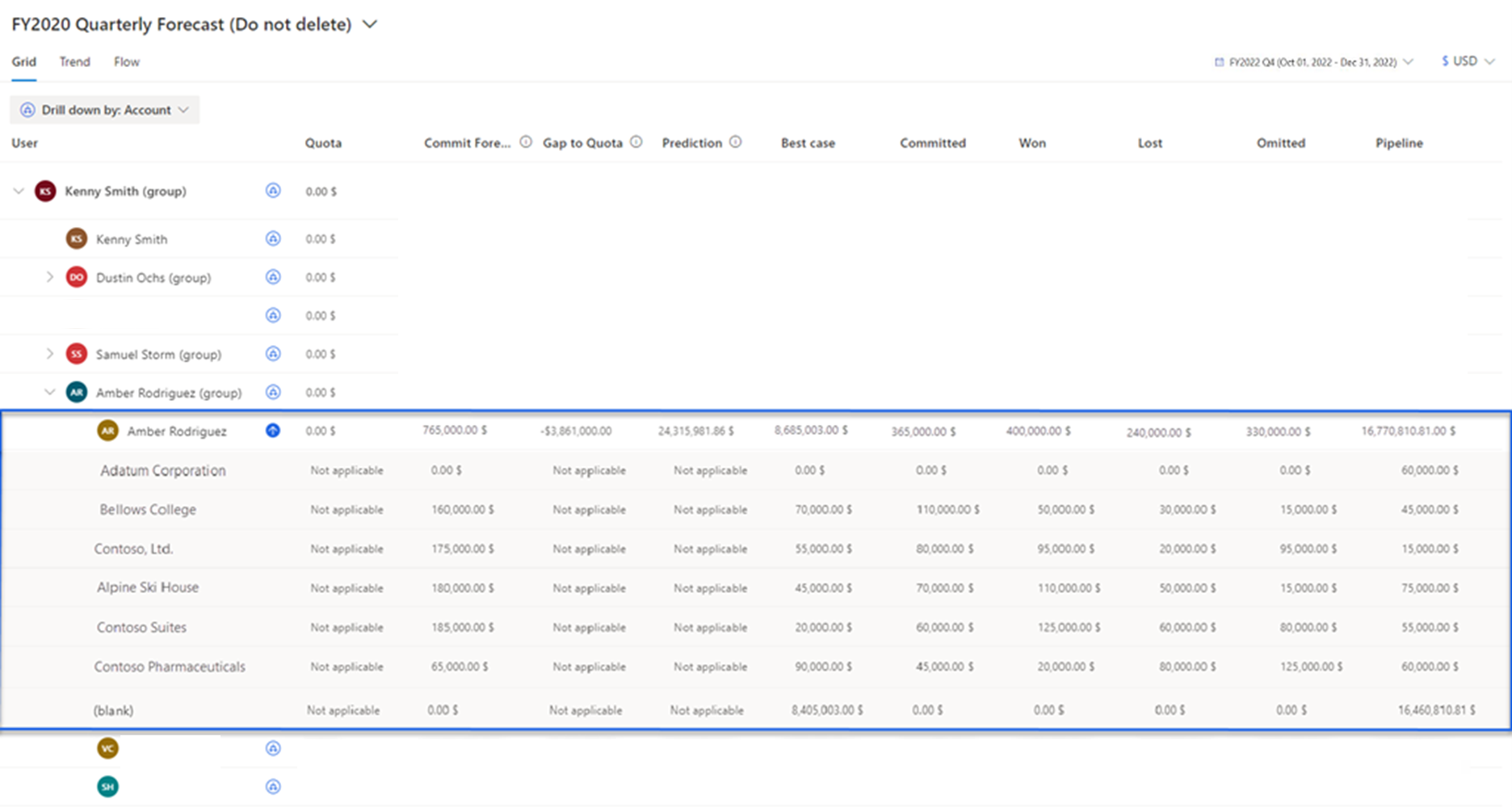Click the 16,460,810.81 $ pipeline value
1512x808 pixels.
(1437, 710)
